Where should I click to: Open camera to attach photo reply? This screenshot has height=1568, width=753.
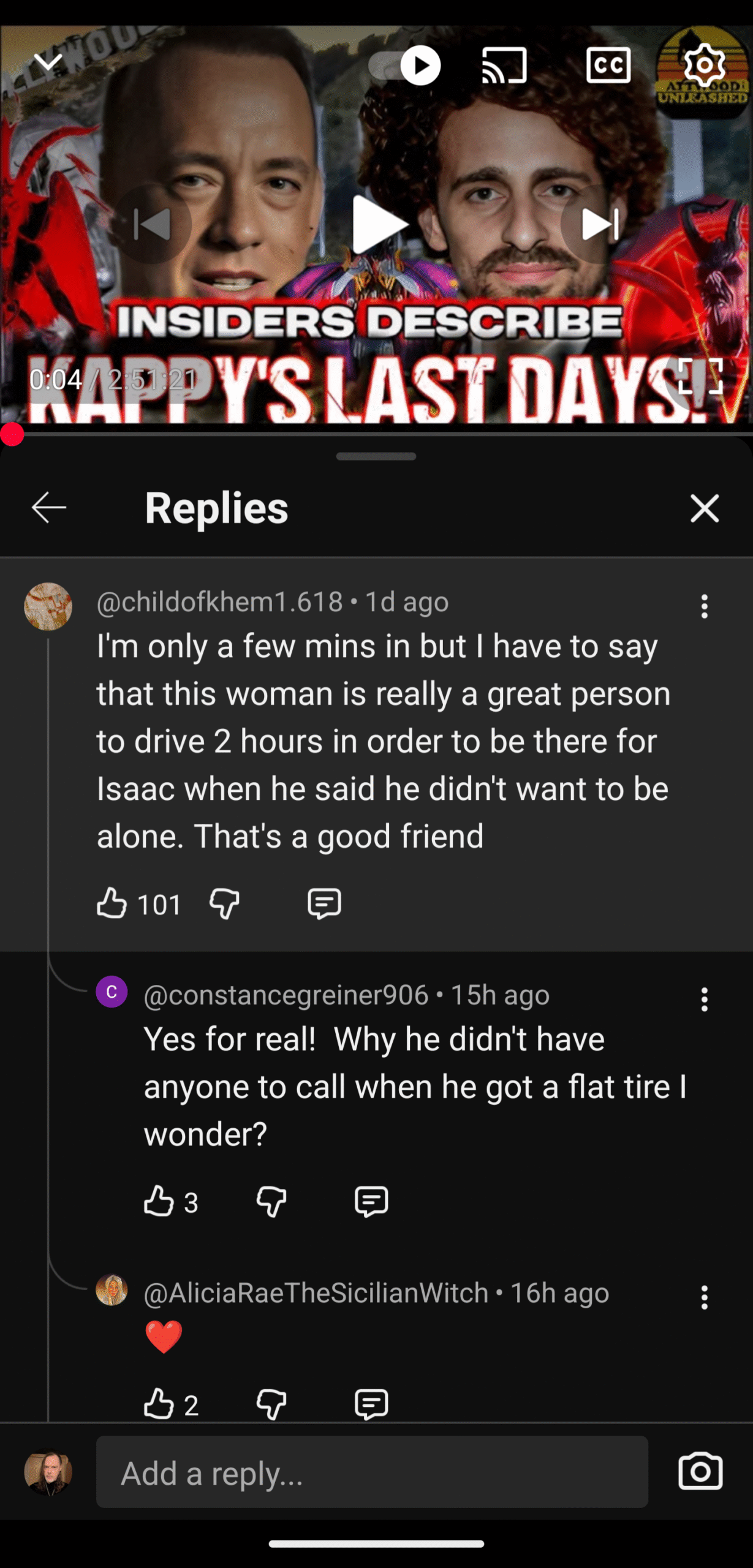(700, 1471)
